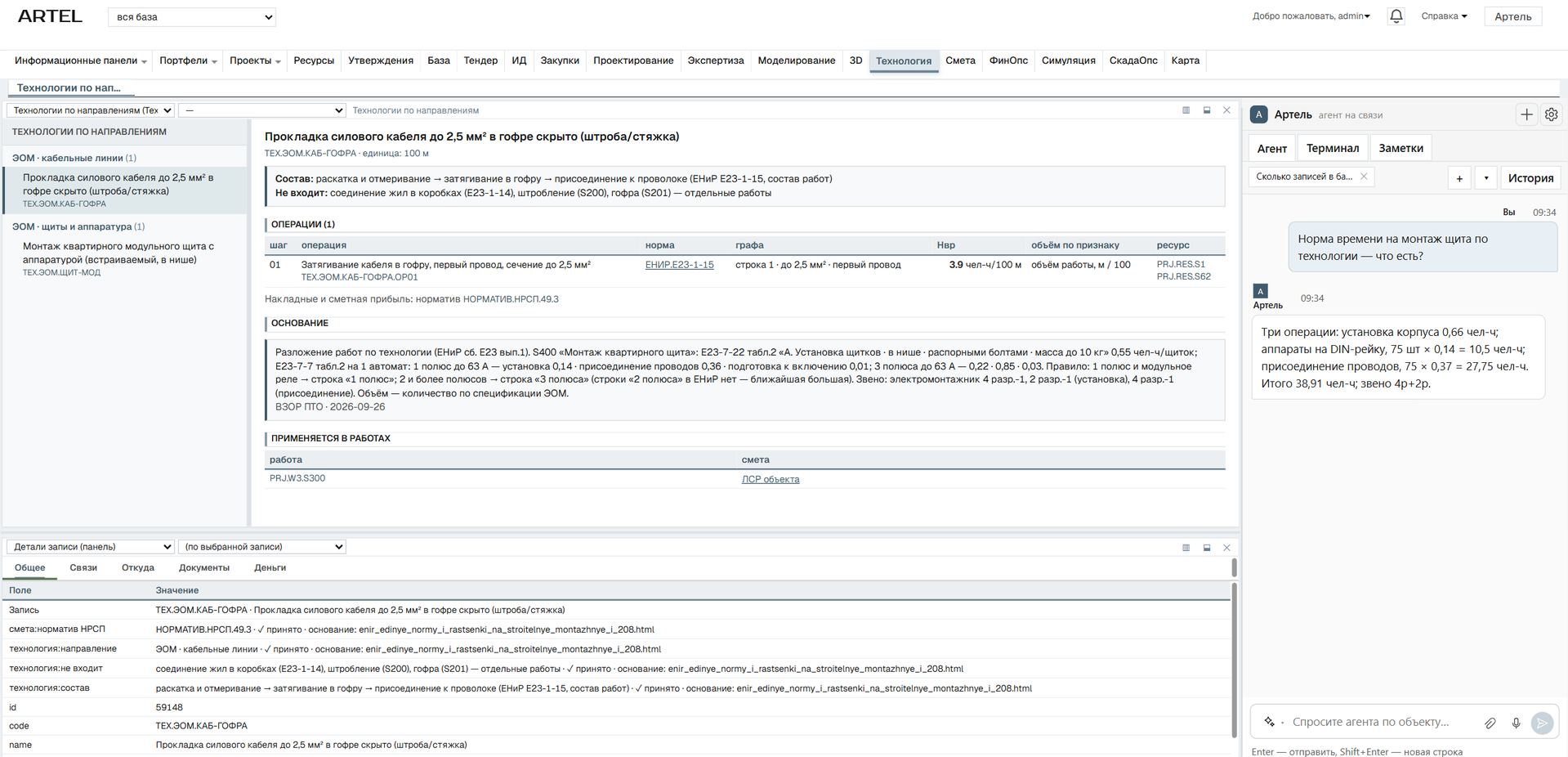The width and height of the screenshot is (1568, 757).
Task: Focus the 'Спросите агента по объекту' input
Action: (1381, 722)
